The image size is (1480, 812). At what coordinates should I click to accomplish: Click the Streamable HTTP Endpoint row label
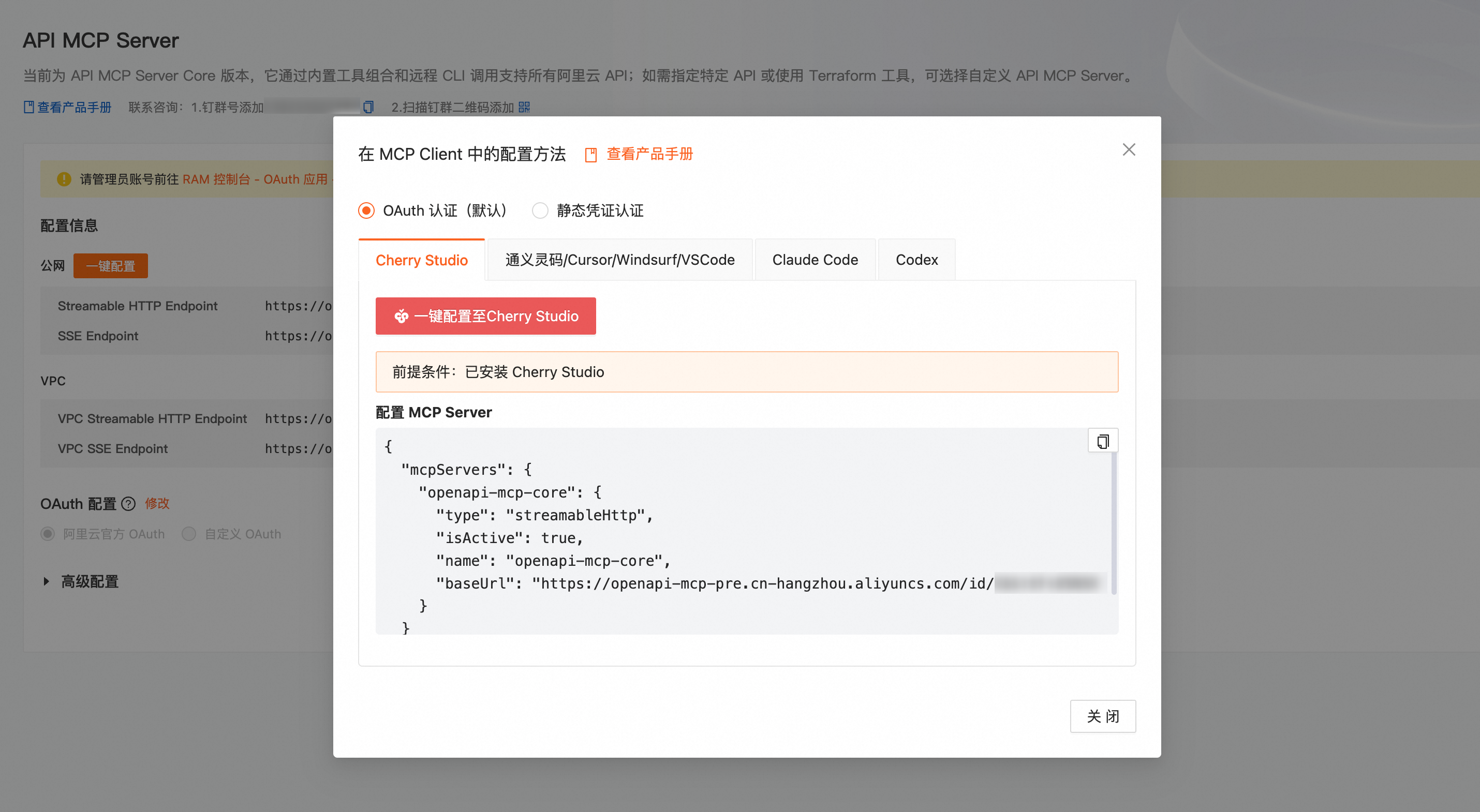click(138, 306)
